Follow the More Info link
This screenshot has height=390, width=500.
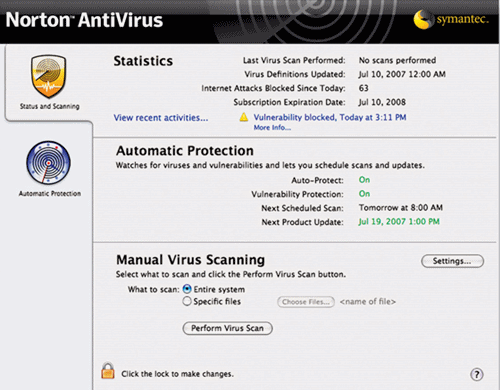click(x=272, y=128)
